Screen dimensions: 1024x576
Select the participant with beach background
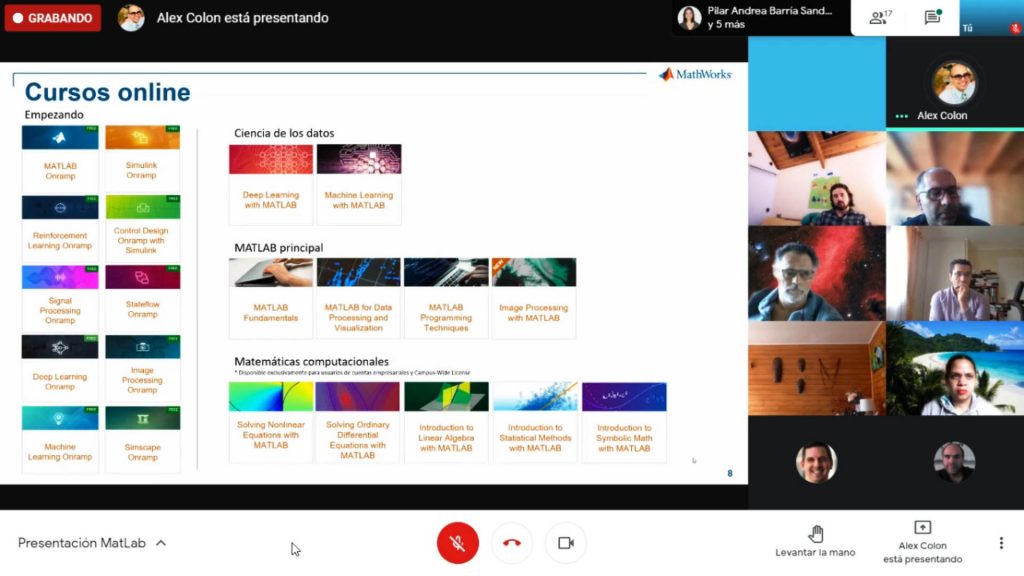pyautogui.click(x=954, y=368)
